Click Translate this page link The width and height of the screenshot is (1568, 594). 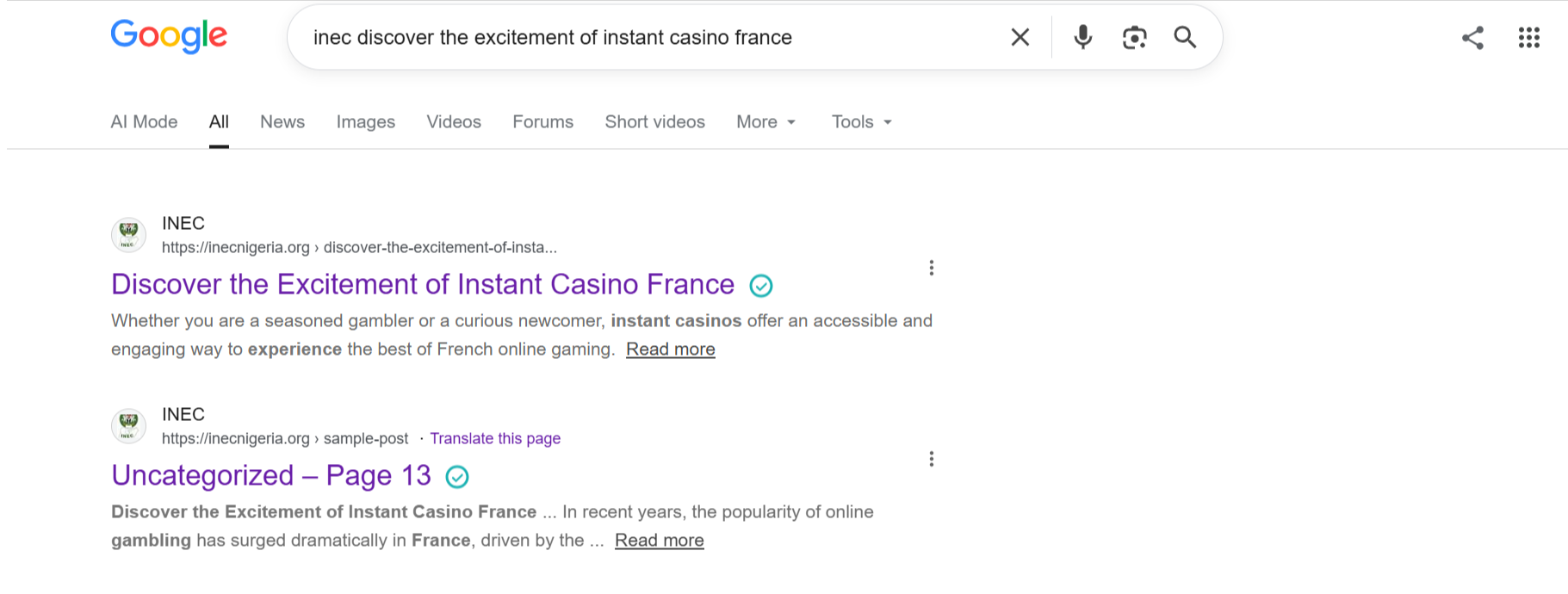tap(495, 438)
